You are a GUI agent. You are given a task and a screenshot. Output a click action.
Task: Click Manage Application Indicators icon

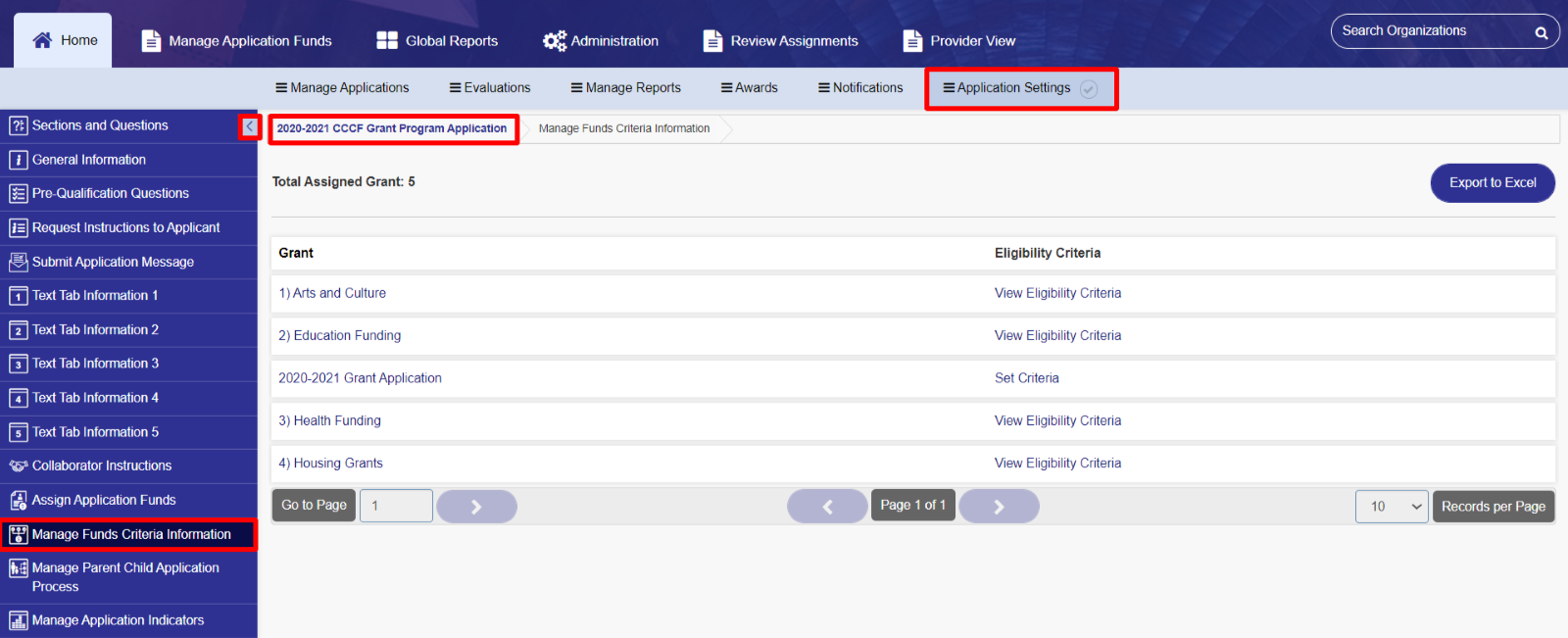click(18, 620)
